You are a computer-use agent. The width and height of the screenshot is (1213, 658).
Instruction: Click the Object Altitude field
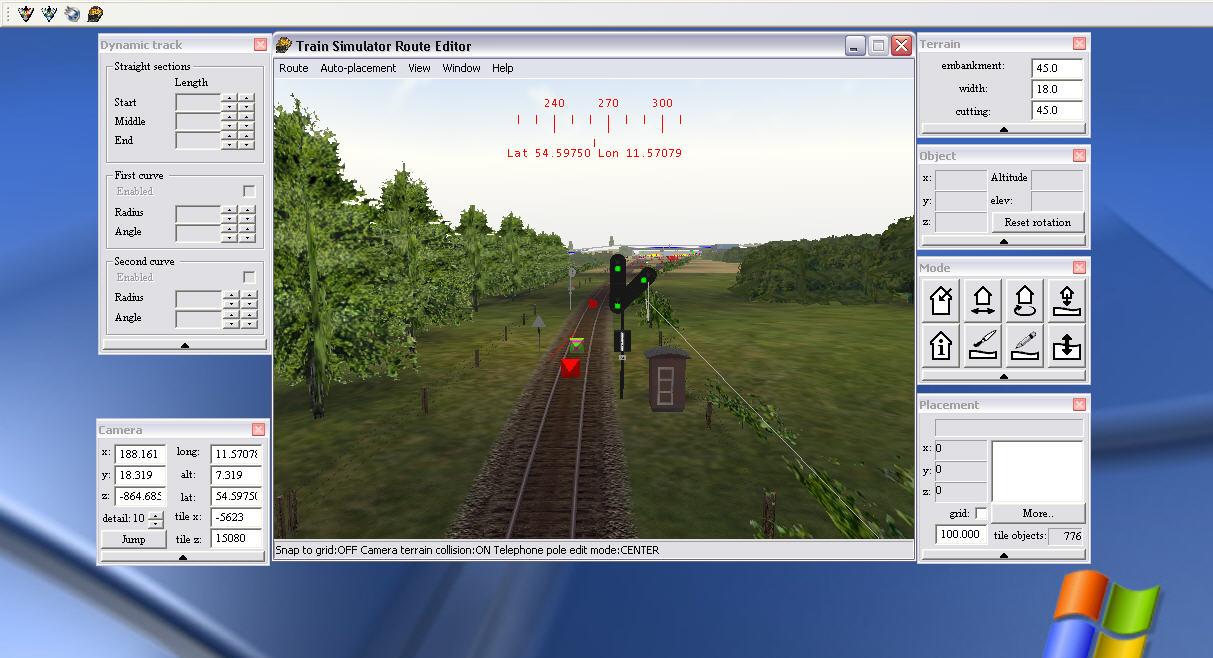click(x=1057, y=179)
